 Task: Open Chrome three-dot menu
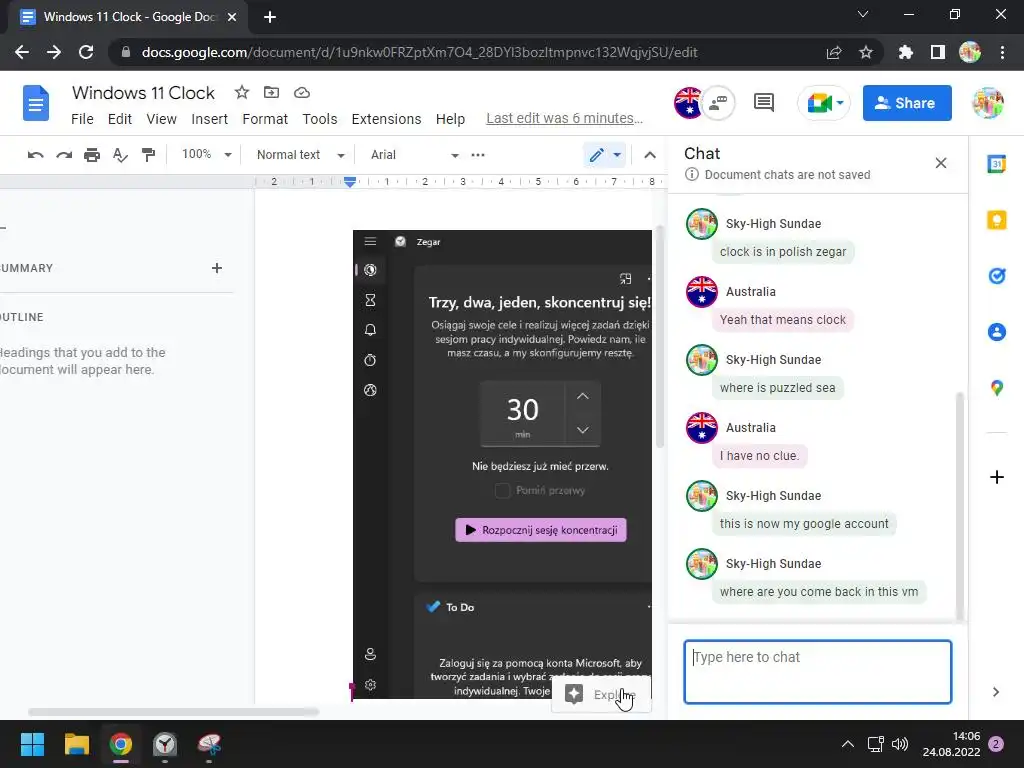(x=1002, y=52)
